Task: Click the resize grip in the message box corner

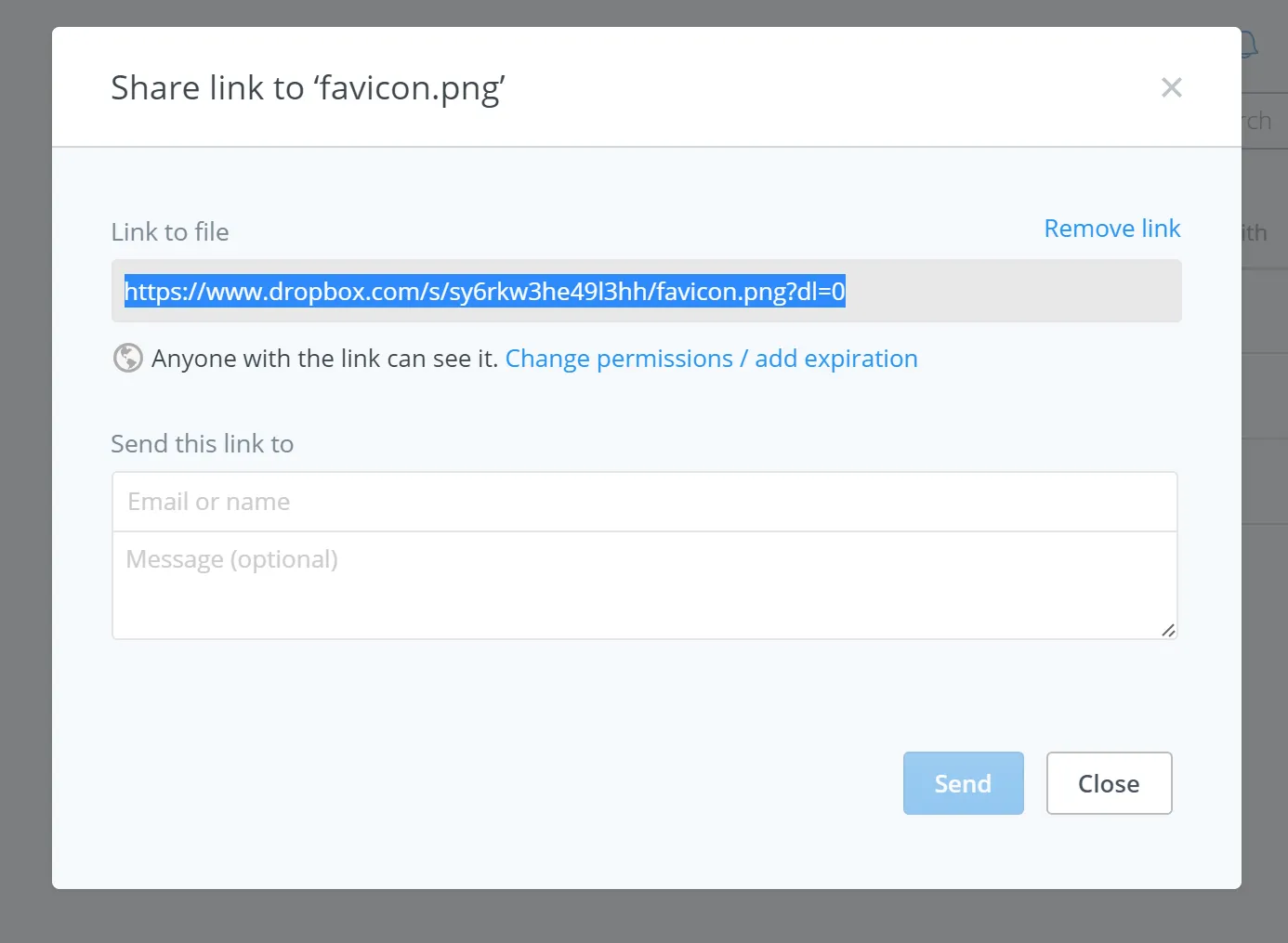Action: click(1168, 630)
